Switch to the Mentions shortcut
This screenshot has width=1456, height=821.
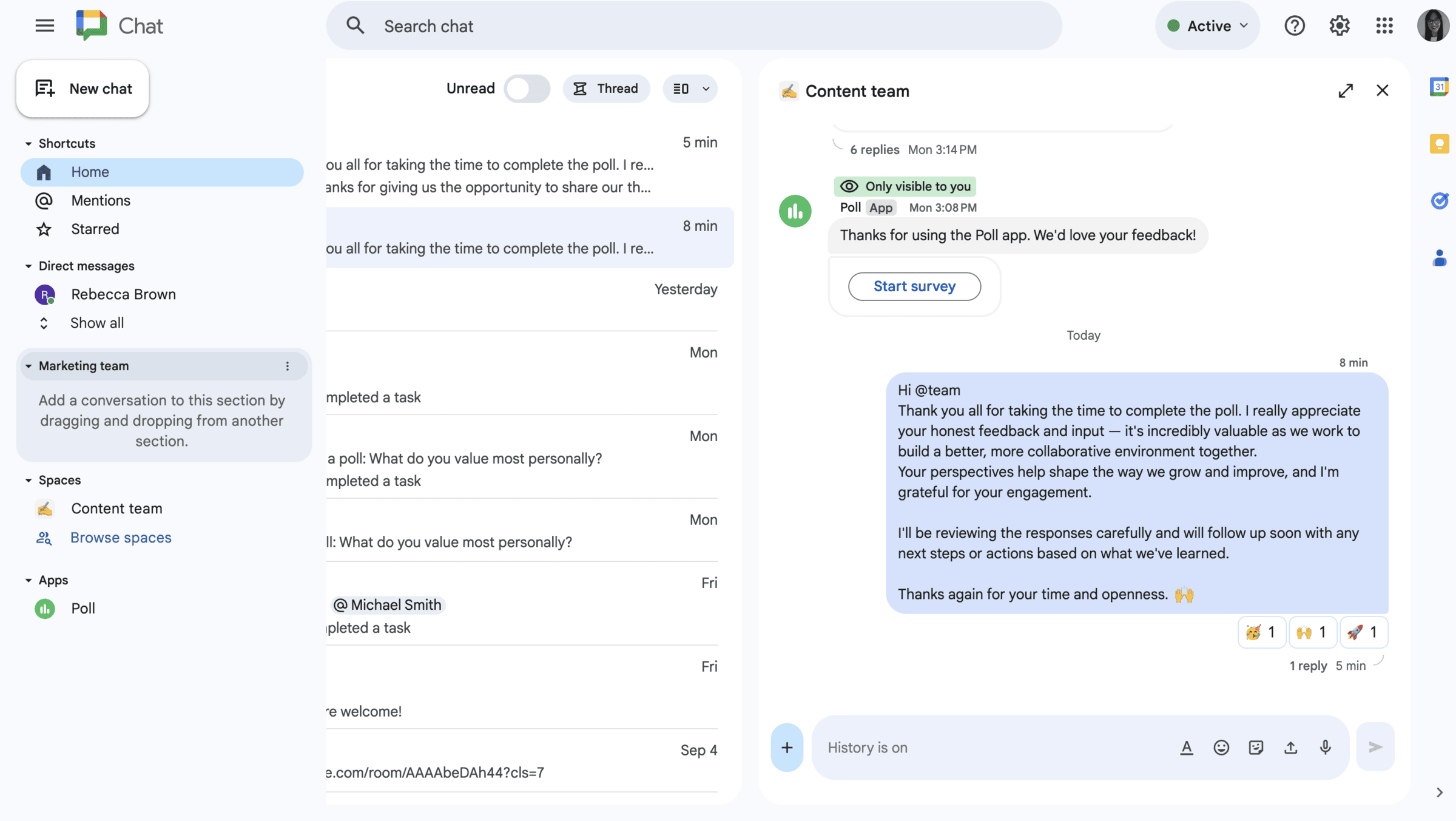(101, 200)
